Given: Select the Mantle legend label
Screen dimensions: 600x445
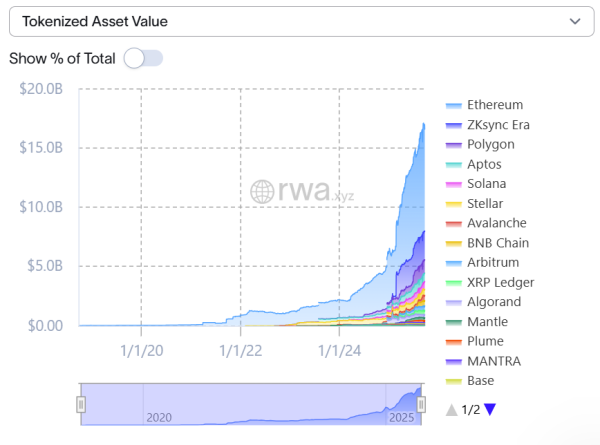Looking at the screenshot, I should coord(487,322).
